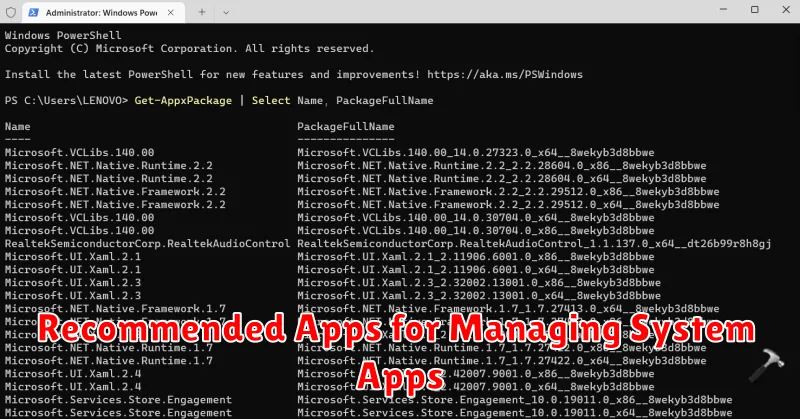Click Microsoft.VCLibs.140.00_14.0.30704.0_x86 package name

(x=476, y=231)
